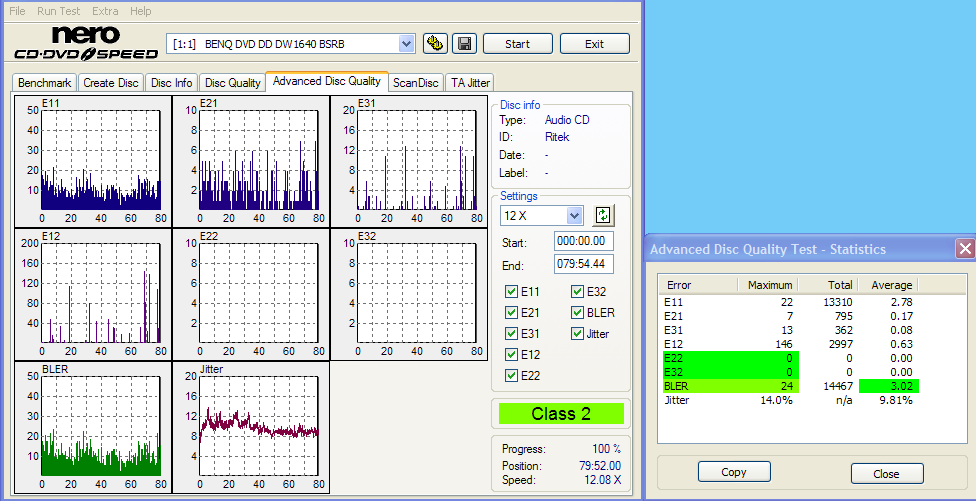Click the Maximum column header
Image resolution: width=976 pixels, height=501 pixels.
pyautogui.click(x=769, y=285)
